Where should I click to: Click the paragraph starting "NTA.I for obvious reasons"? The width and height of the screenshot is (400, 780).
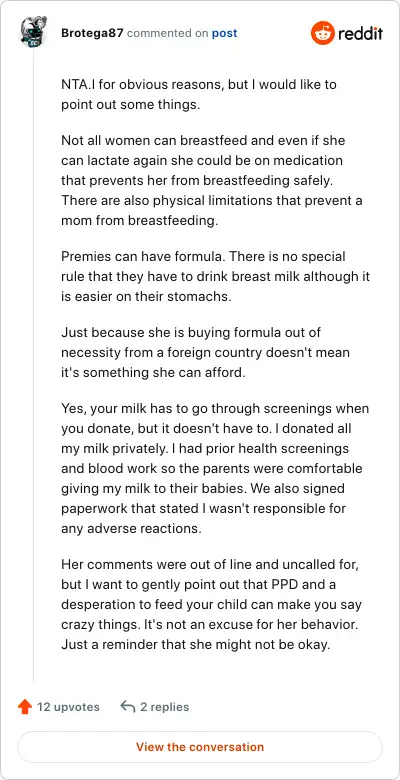click(x=199, y=94)
